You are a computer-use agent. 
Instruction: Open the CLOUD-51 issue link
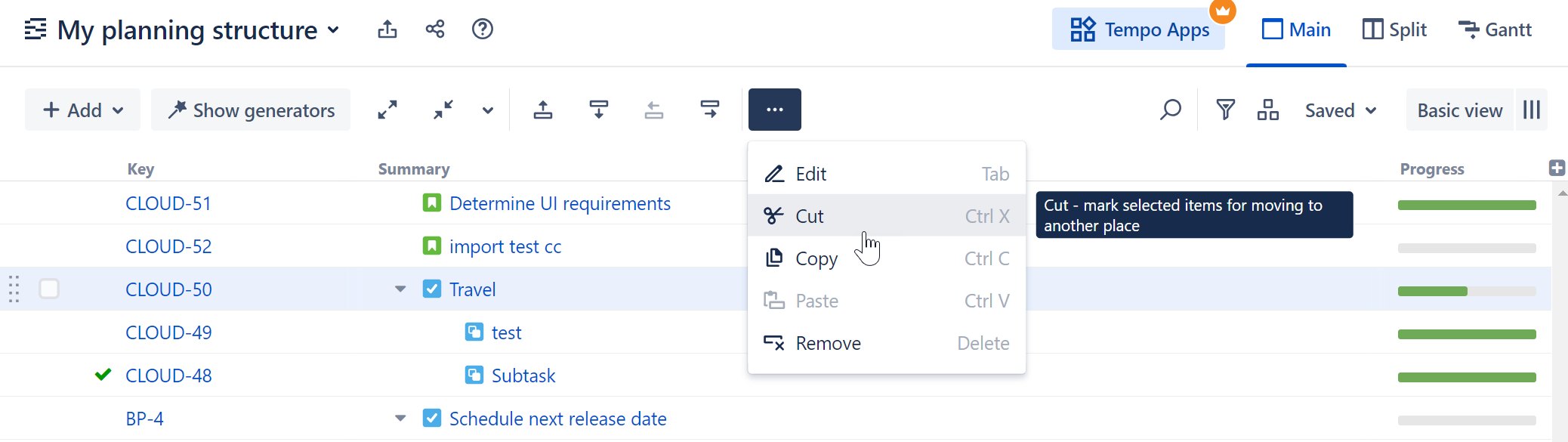pos(168,203)
